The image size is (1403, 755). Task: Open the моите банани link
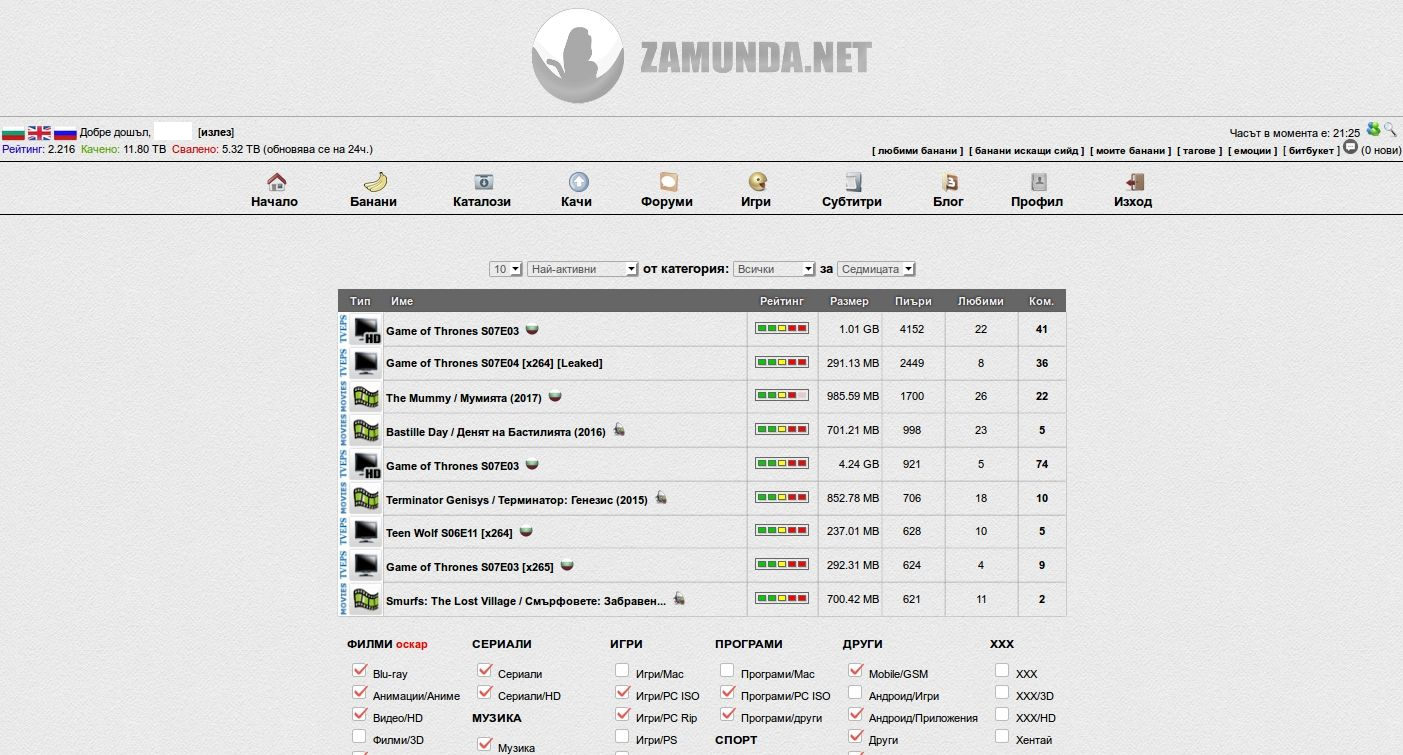pyautogui.click(x=1131, y=151)
